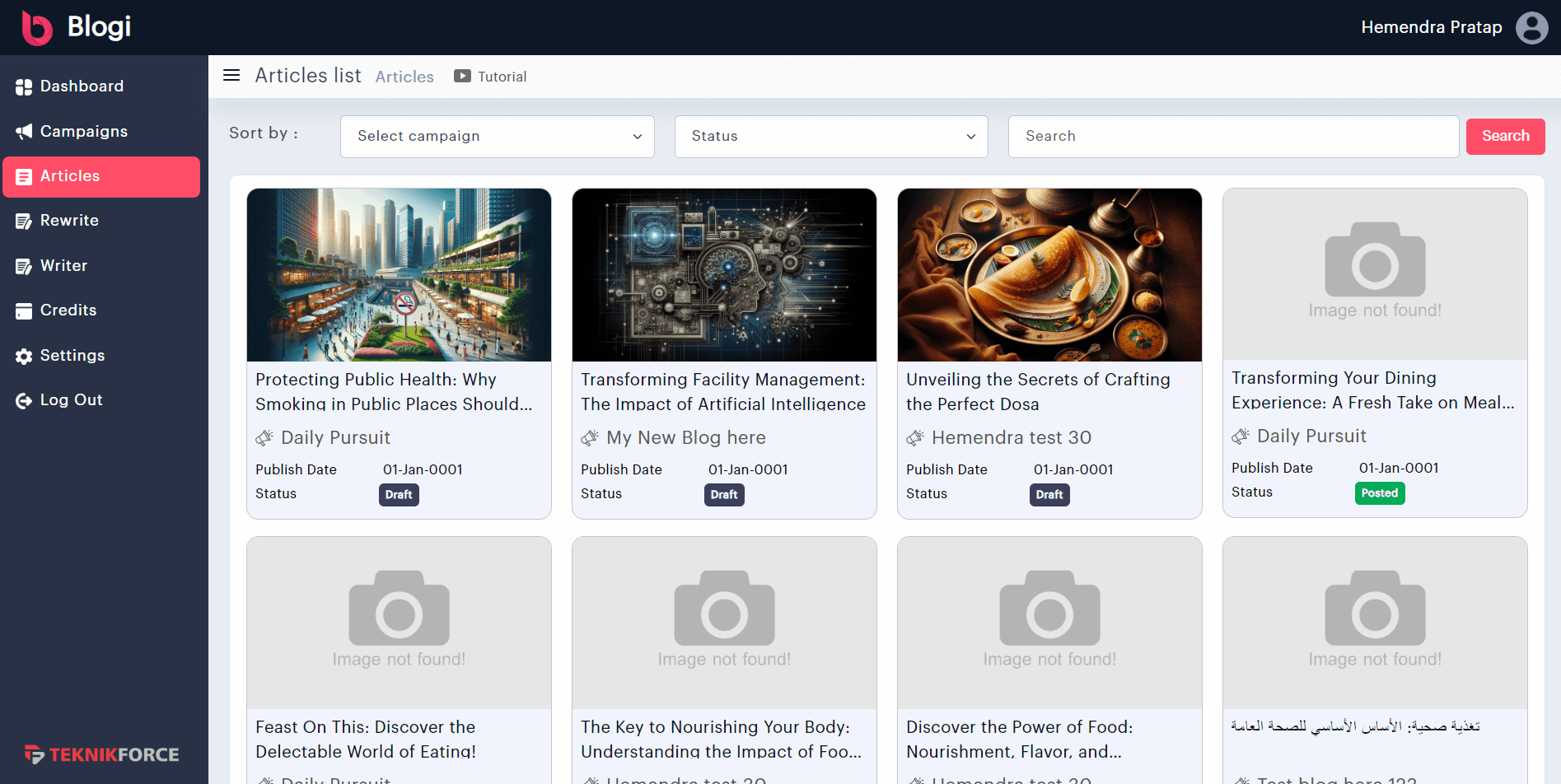Screen dimensions: 1561x784
Task: Click Hemendra test 30 campaign on Dosa card
Action: pos(1012,438)
